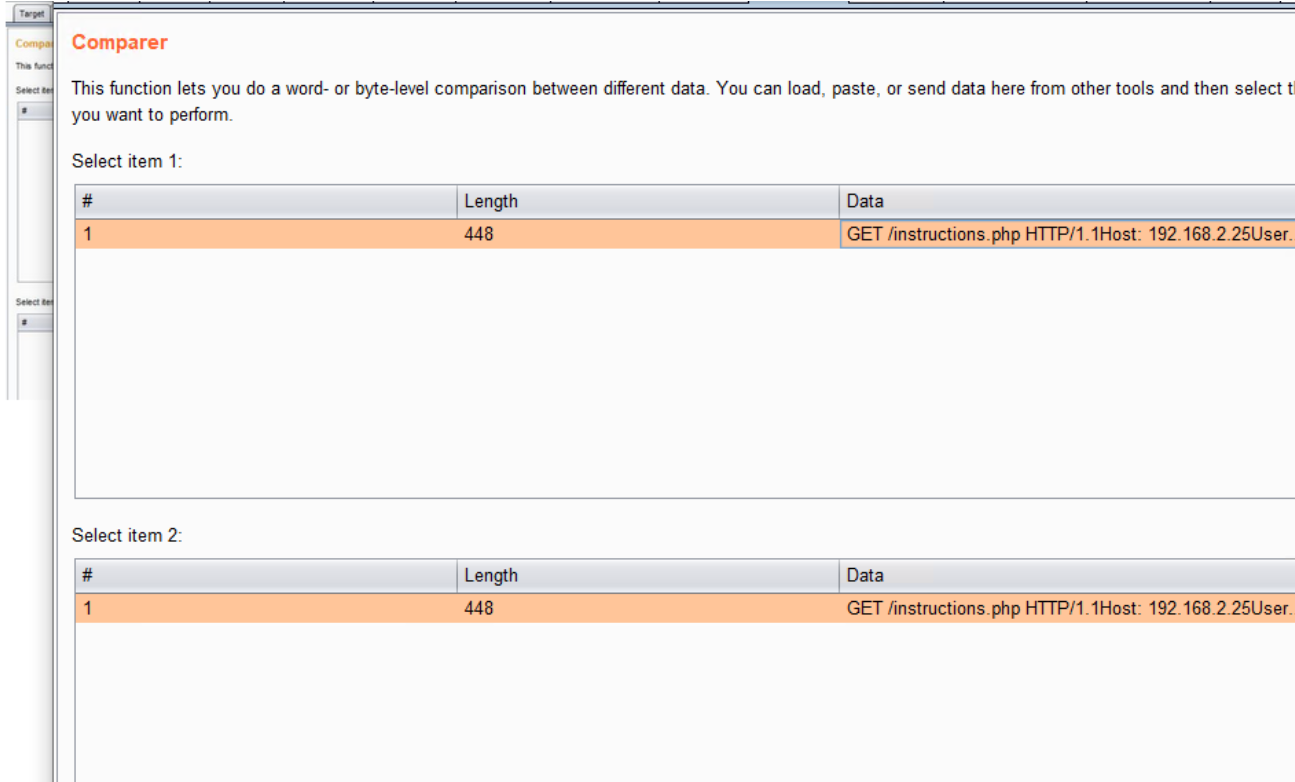
Task: Click the 'Select item 1:' label
Action: pyautogui.click(x=127, y=161)
